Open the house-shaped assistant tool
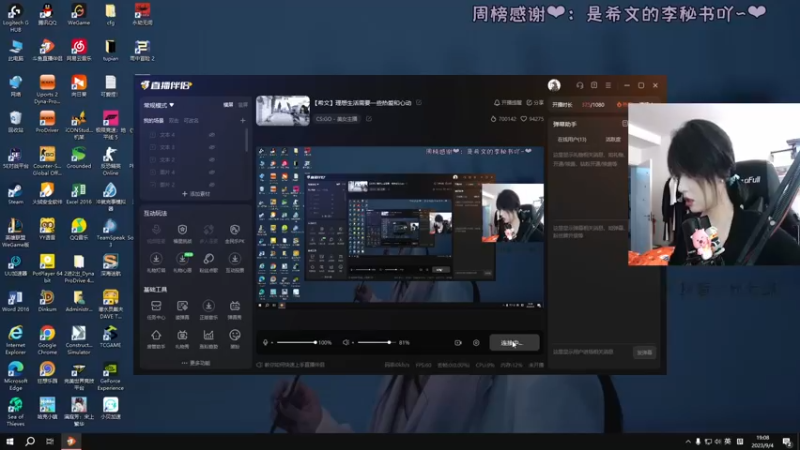Viewport: 800px width, 450px height. 156,339
